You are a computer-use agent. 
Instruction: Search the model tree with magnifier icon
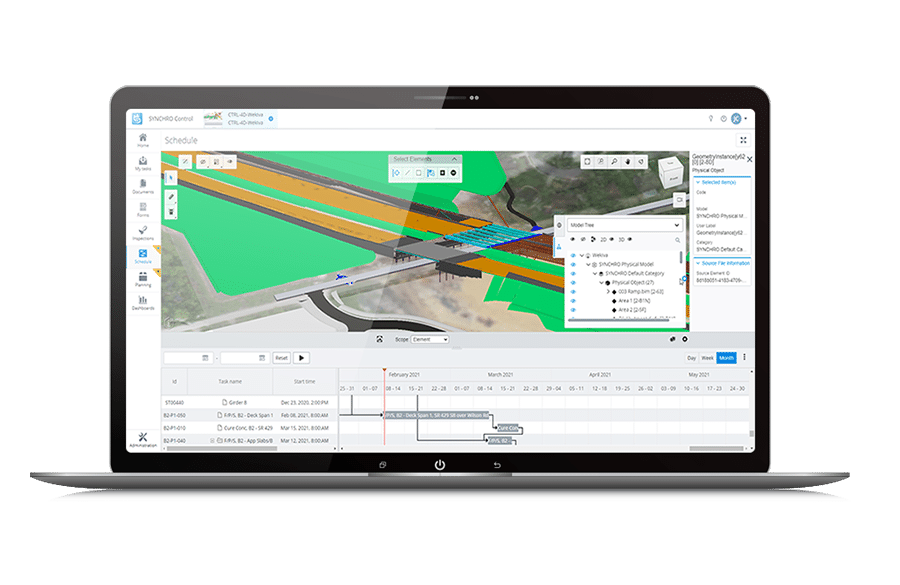point(677,240)
